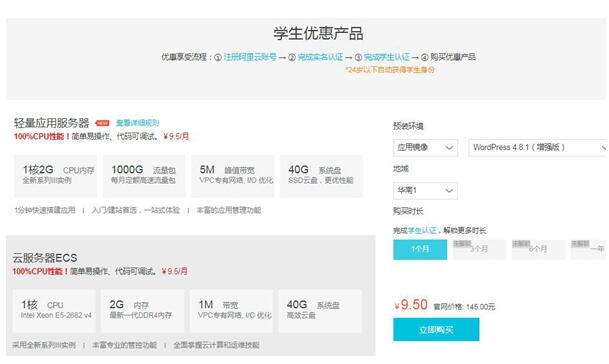Select the 1000G 流量包 card
Image resolution: width=609 pixels, height=364 pixels.
144,176
